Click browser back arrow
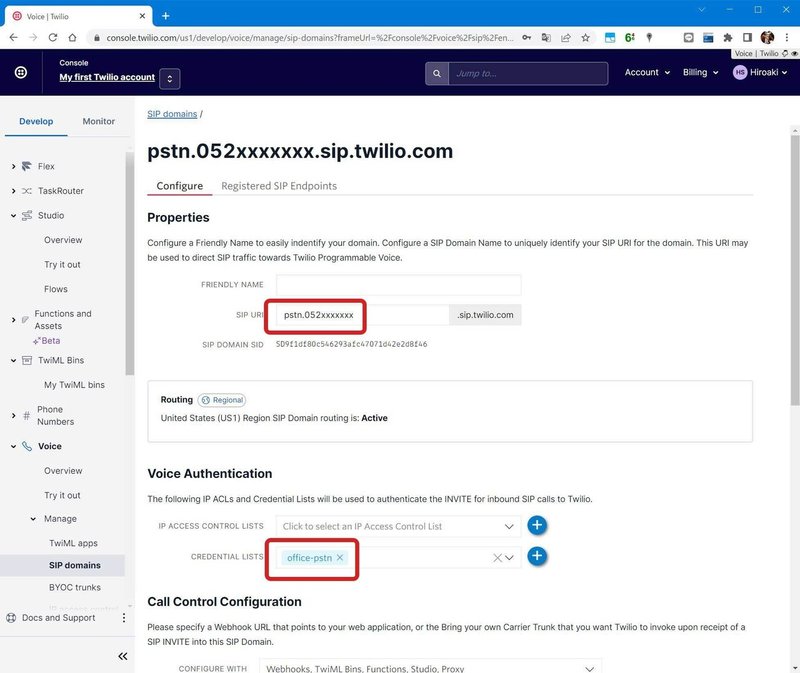800x673 pixels. [13, 37]
